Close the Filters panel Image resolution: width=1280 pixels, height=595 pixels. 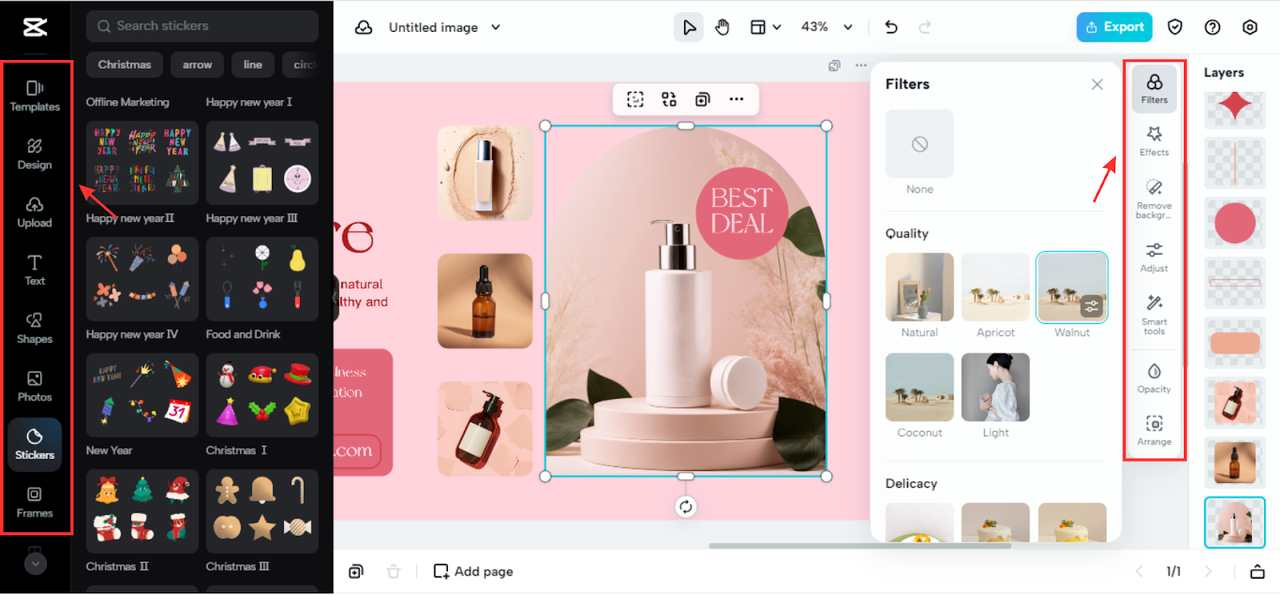pyautogui.click(x=1097, y=85)
